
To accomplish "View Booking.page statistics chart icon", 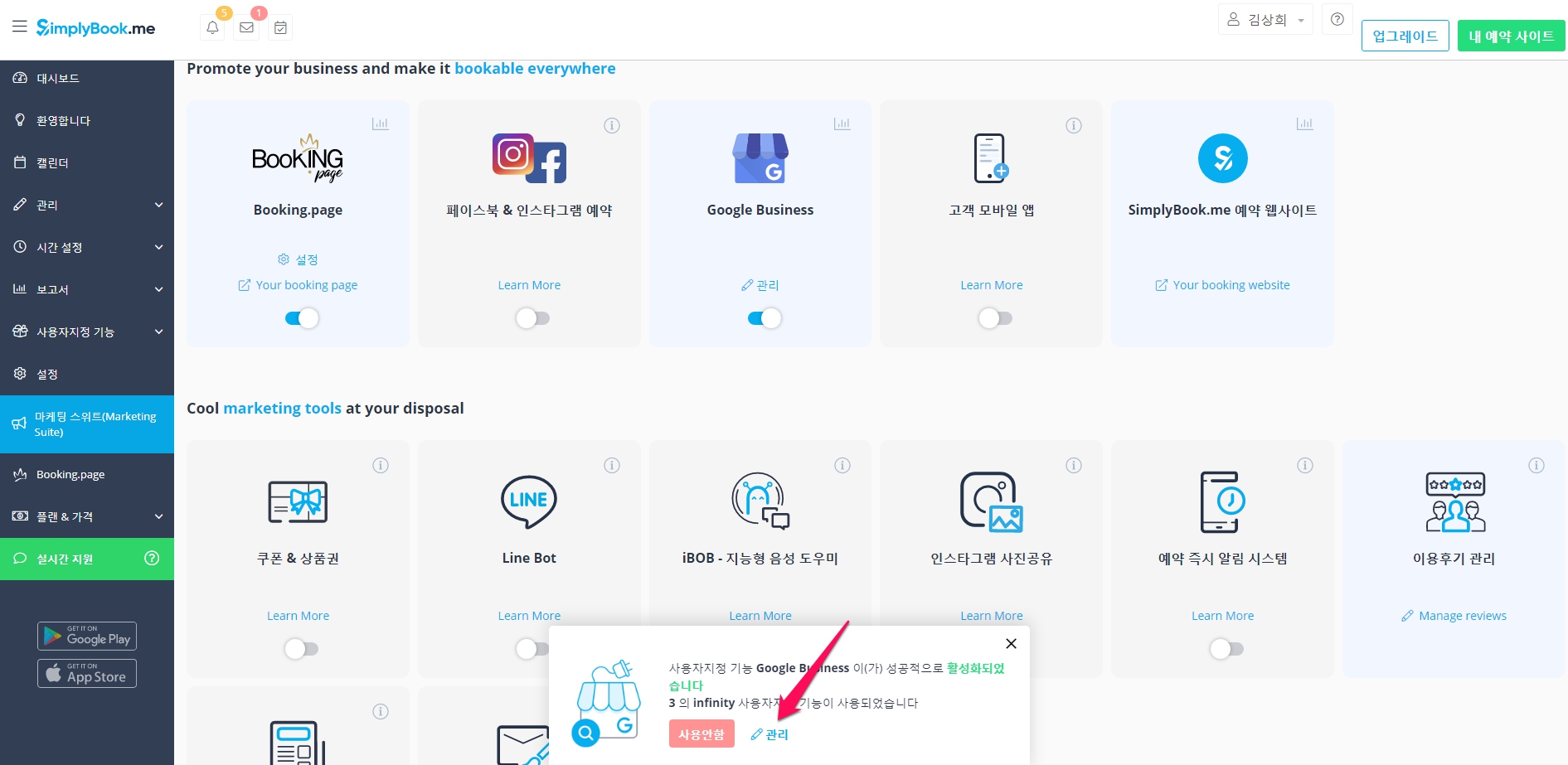I will (x=380, y=124).
